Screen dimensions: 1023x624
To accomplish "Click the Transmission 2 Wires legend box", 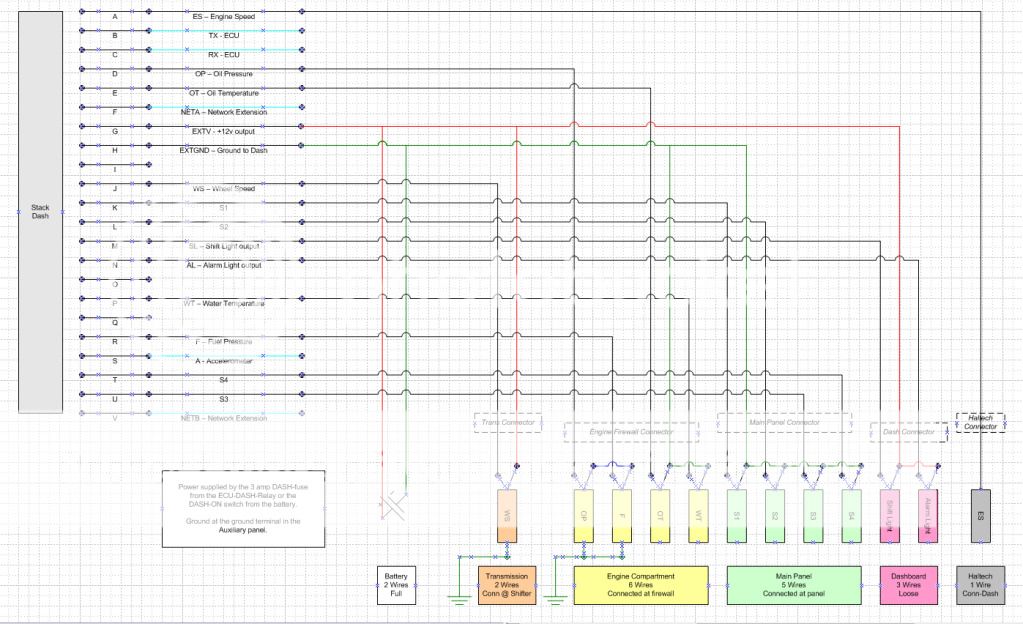I will pyautogui.click(x=507, y=585).
